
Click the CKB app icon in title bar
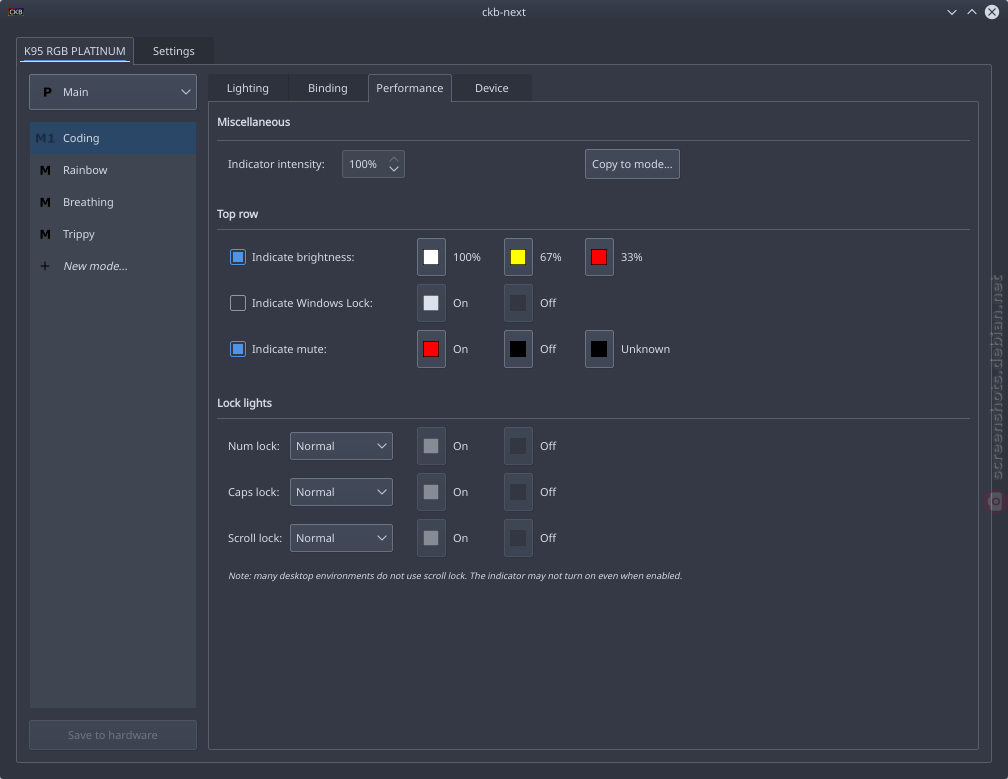[x=15, y=12]
